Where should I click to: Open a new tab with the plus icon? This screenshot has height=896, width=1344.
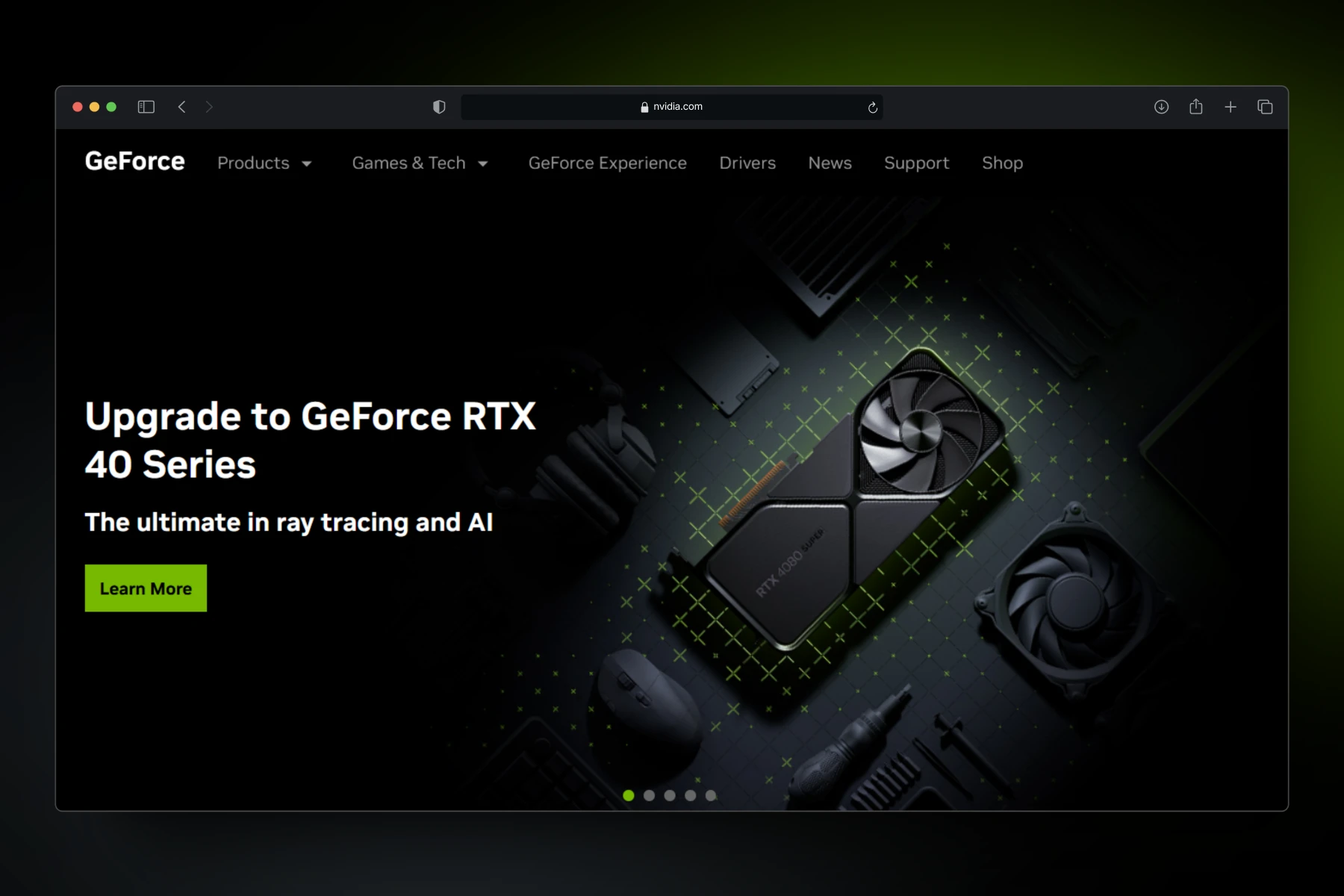pos(1231,107)
